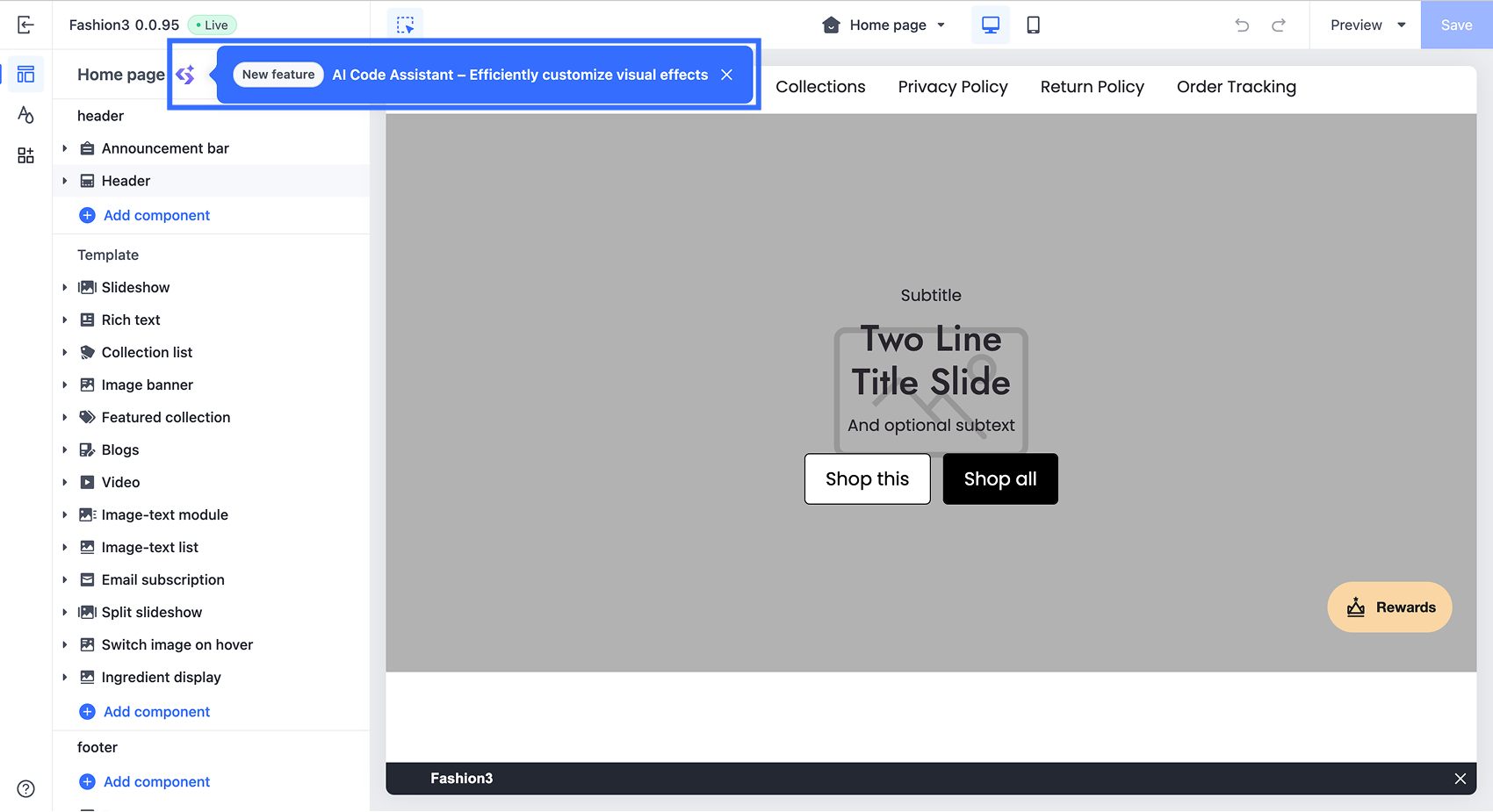
Task: Click the undo arrow
Action: click(x=1242, y=25)
